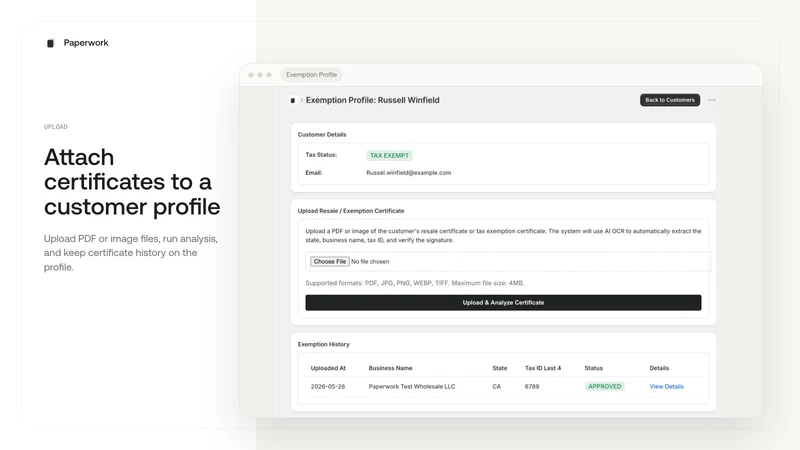The image size is (800, 450).
Task: Click the Business Name column header
Action: coord(390,368)
